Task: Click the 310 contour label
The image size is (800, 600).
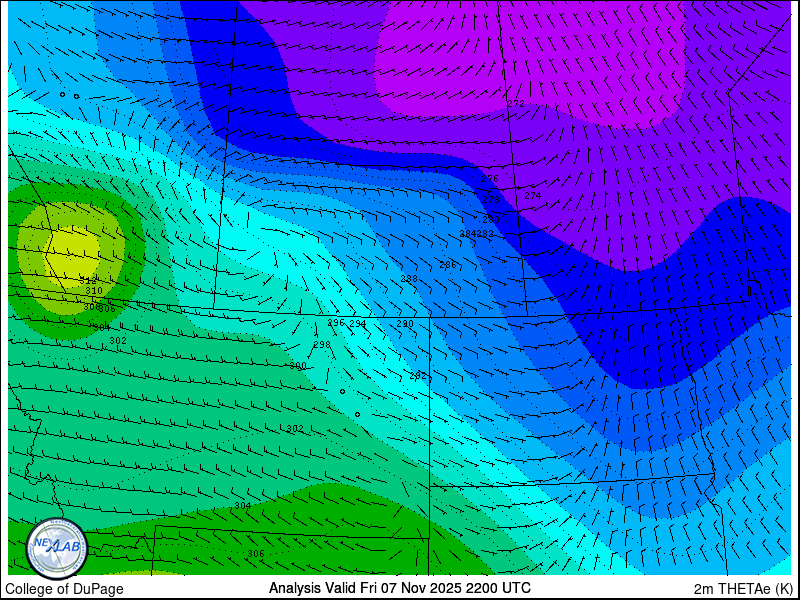Action: click(93, 291)
